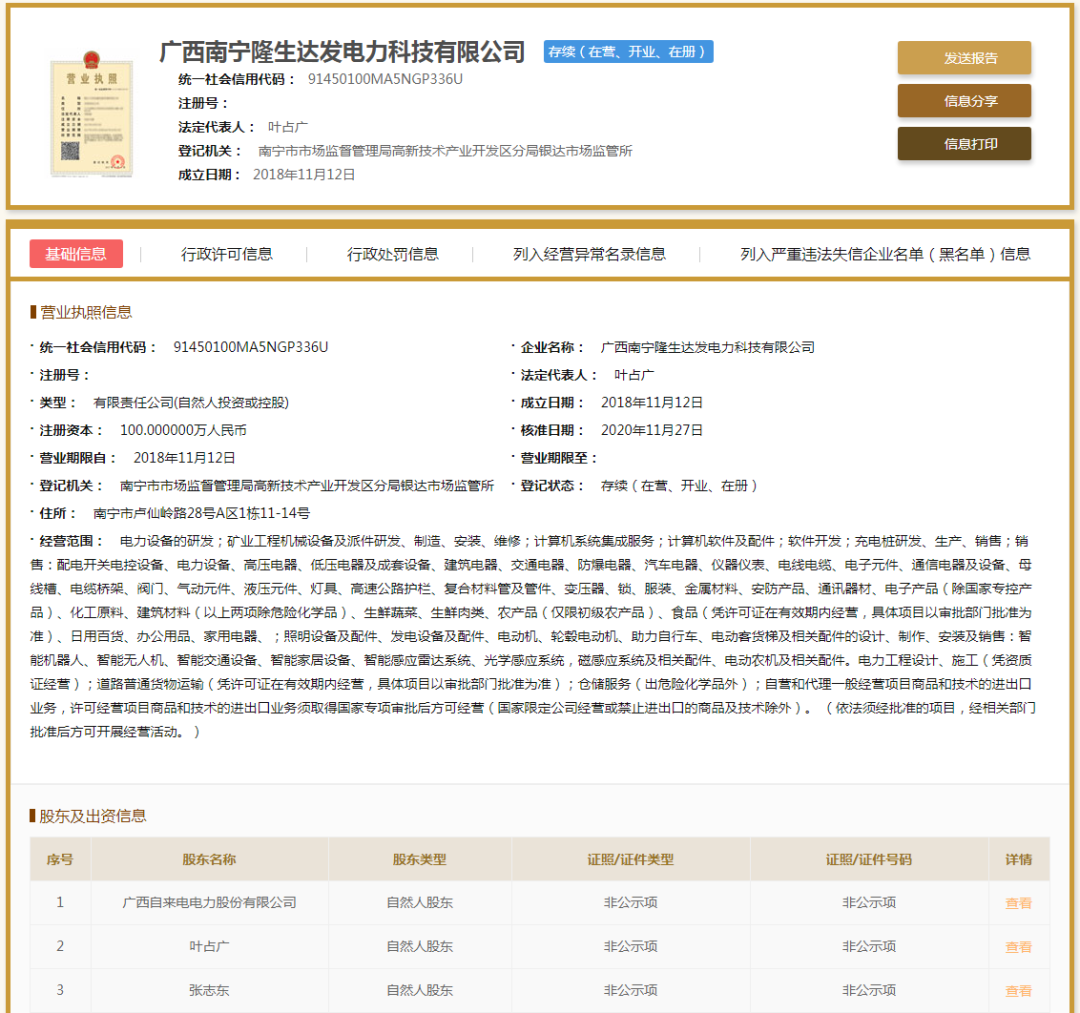Viewport: 1080px width, 1013px height.
Task: Switch to the 行政许可信息 tab
Action: (x=231, y=253)
